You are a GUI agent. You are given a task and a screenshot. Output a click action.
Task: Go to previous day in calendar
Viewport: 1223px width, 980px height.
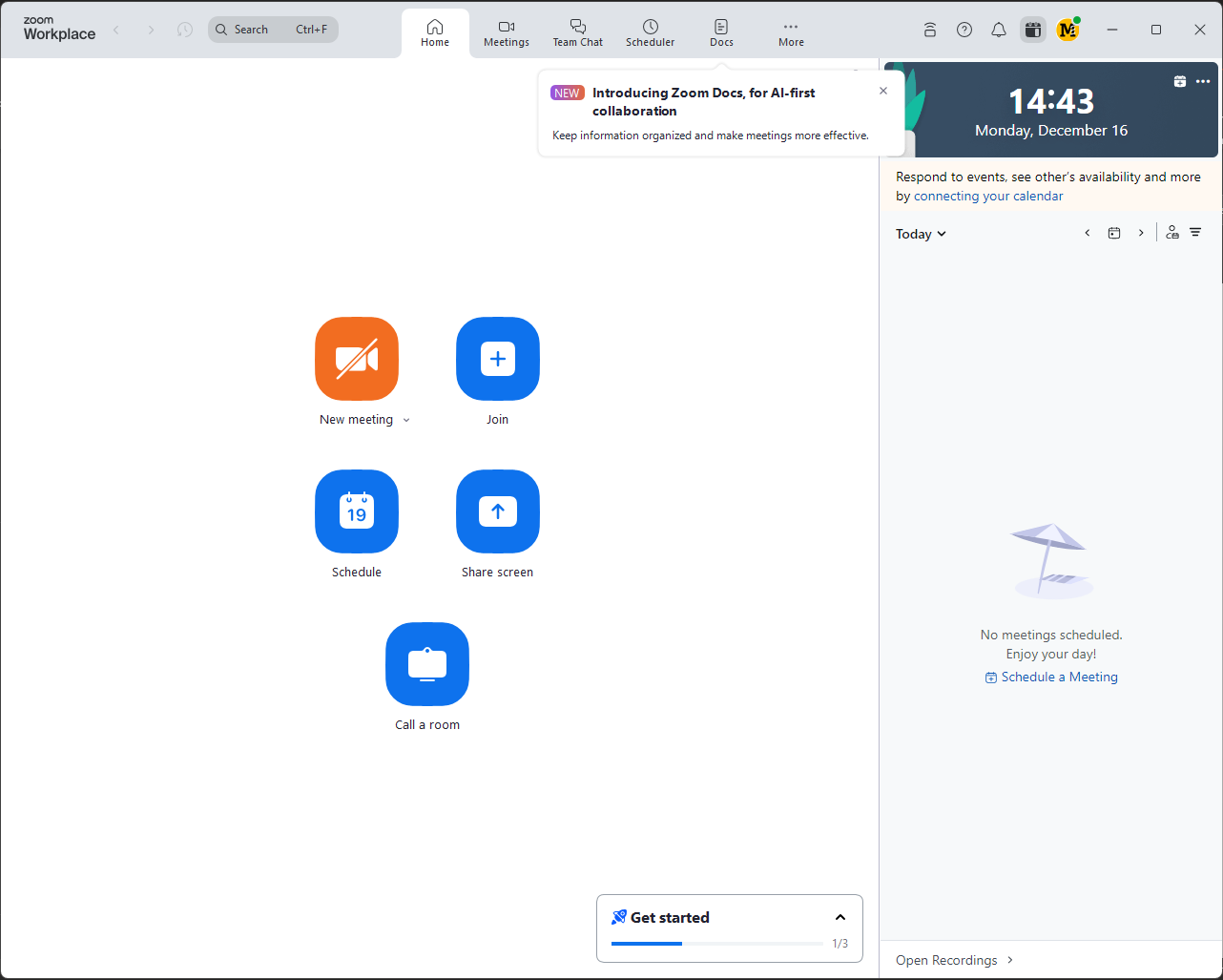[1088, 233]
